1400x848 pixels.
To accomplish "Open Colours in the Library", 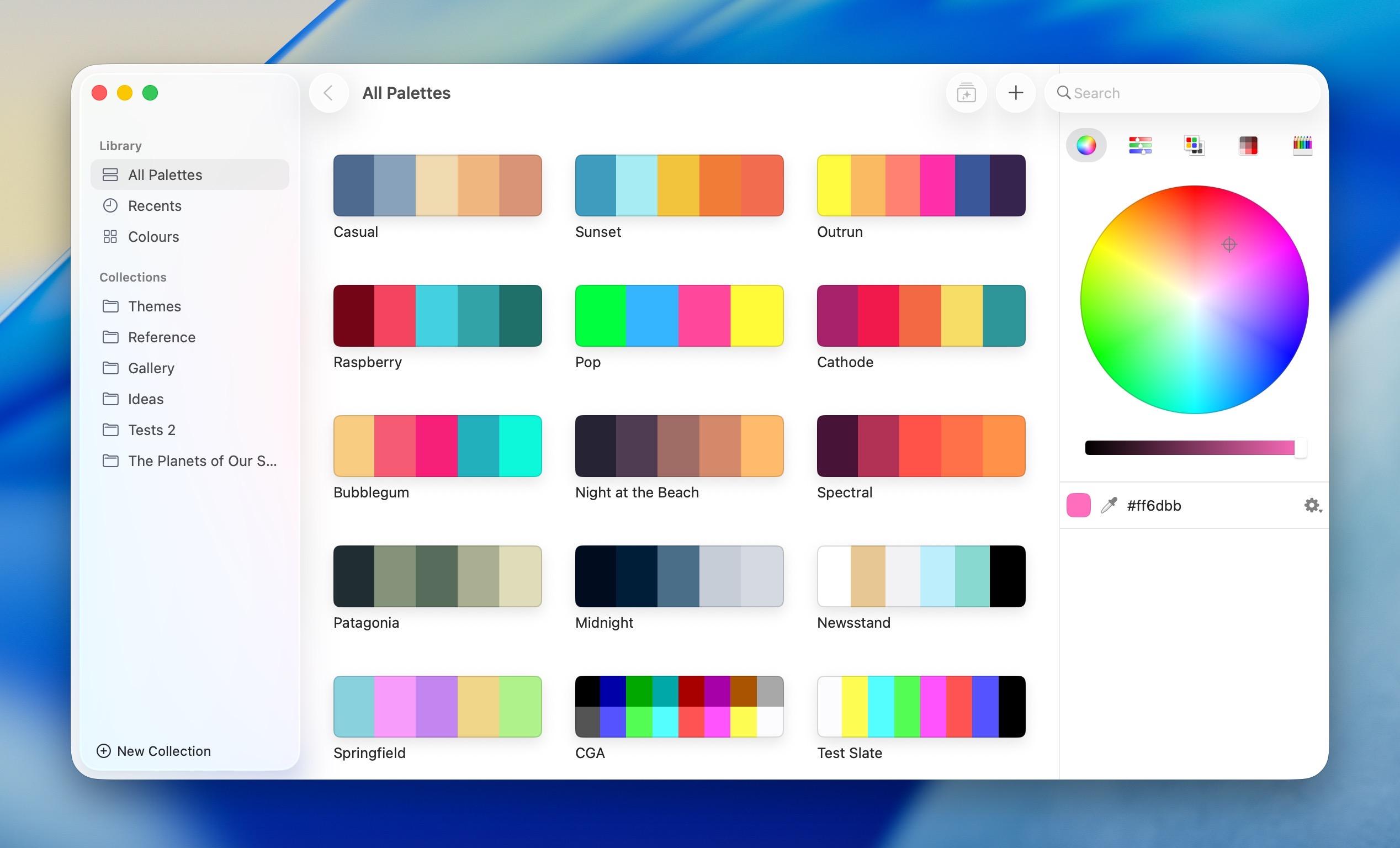I will pyautogui.click(x=190, y=236).
